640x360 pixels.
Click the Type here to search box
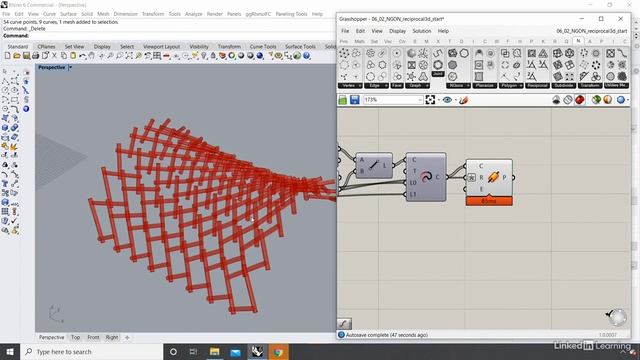click(x=91, y=351)
